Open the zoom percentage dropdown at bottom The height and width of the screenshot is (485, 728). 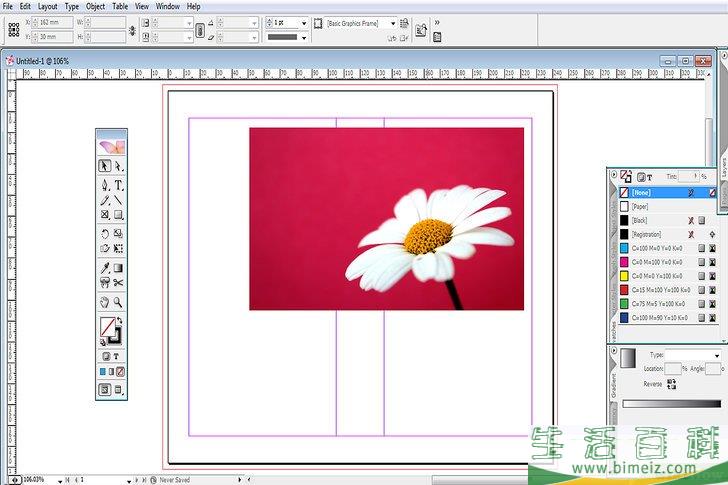(60, 480)
